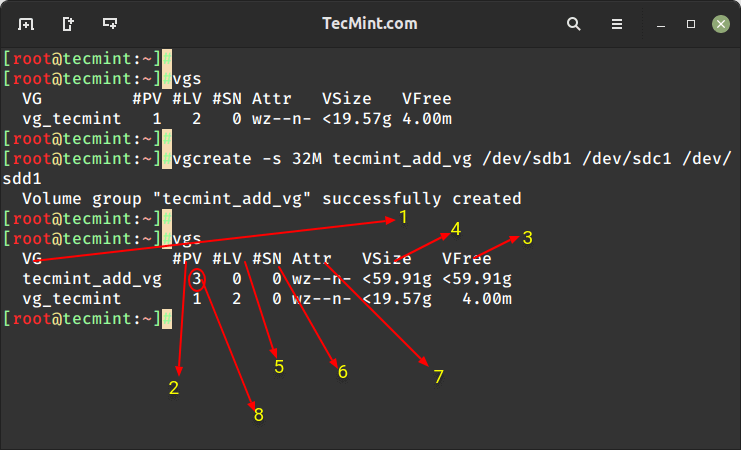Click the VFree header in the first table
Screen dimensions: 741x450
(426, 99)
